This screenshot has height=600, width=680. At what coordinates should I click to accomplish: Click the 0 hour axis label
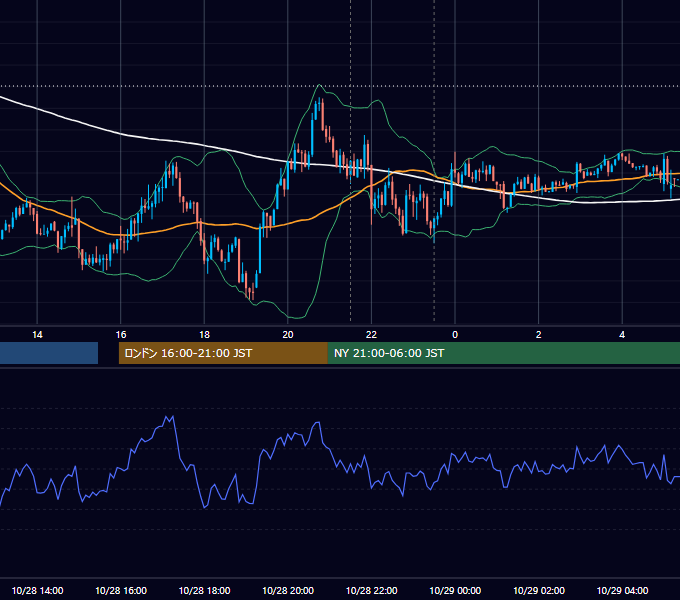click(x=455, y=335)
